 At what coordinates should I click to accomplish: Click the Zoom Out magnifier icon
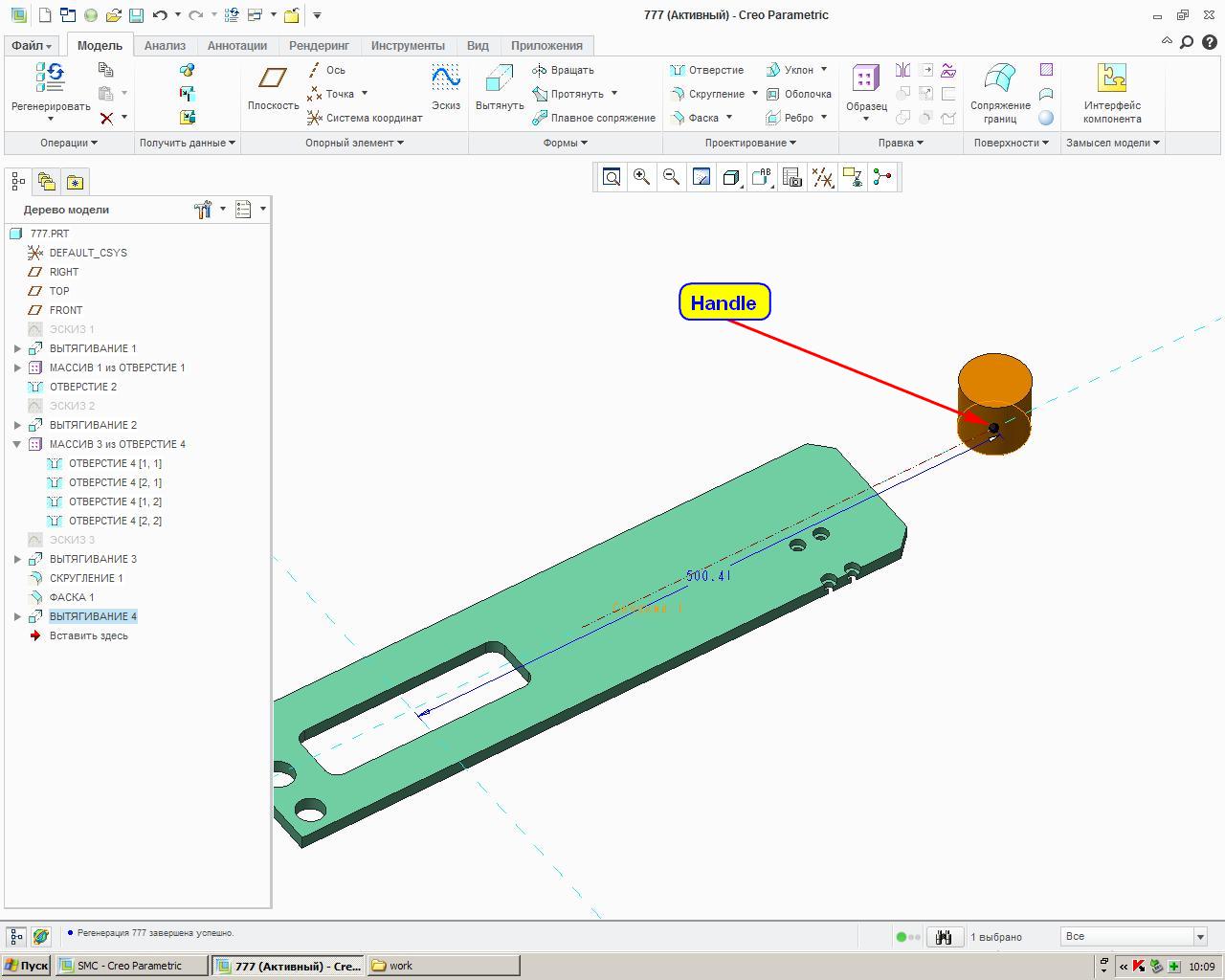(671, 177)
